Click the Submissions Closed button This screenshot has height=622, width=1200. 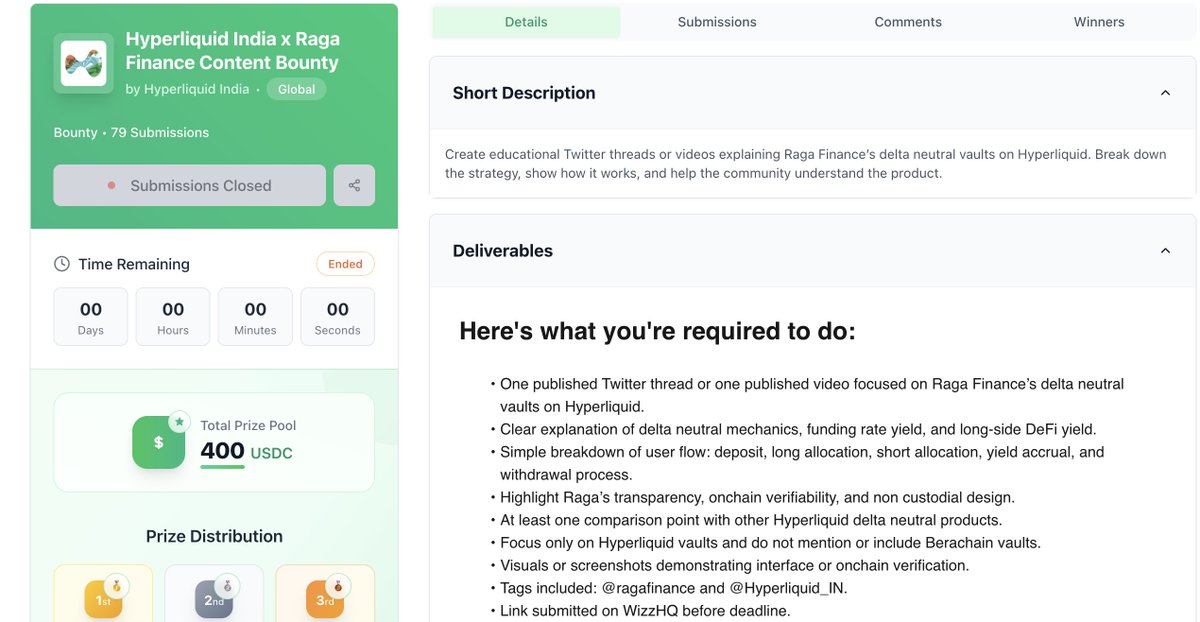point(190,185)
